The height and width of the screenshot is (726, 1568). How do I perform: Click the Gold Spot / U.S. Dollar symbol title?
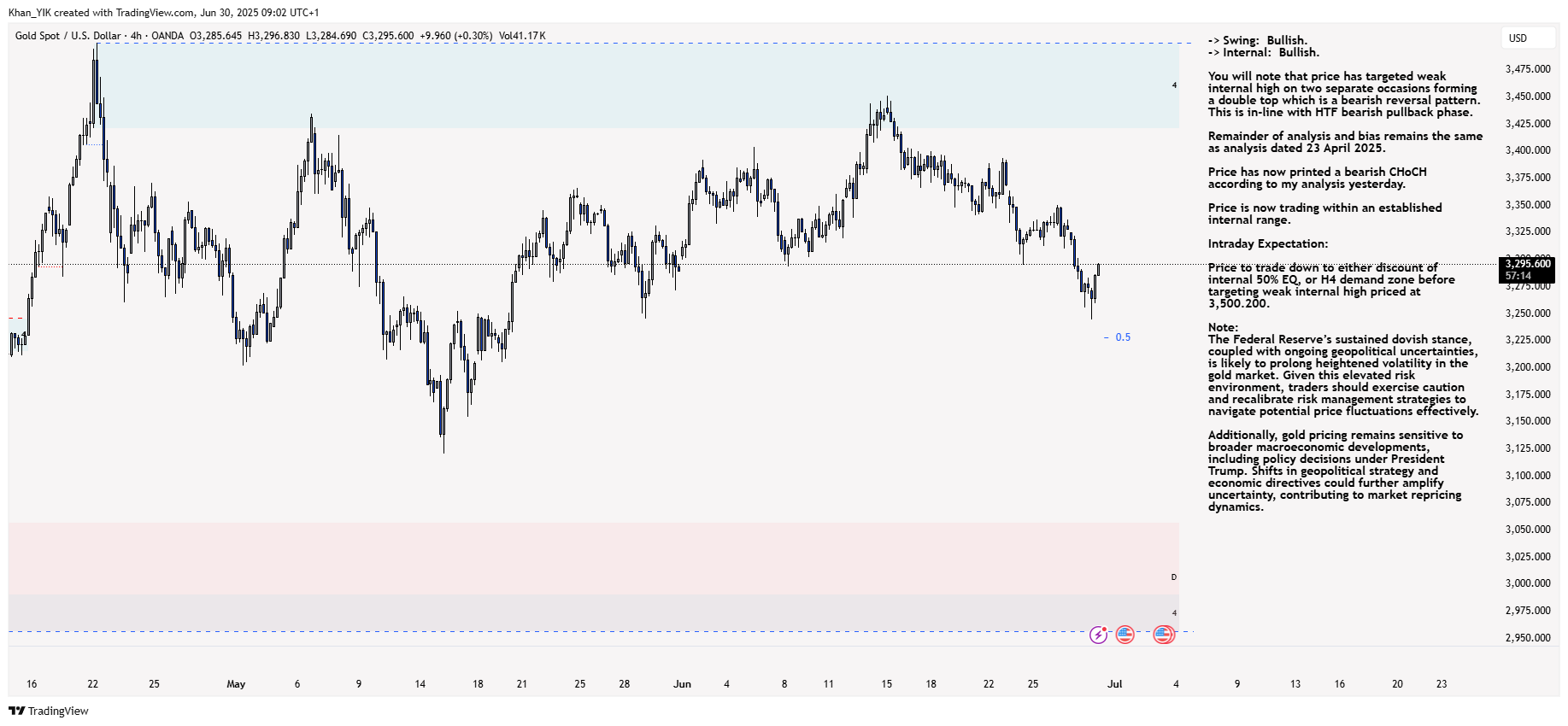tap(68, 36)
